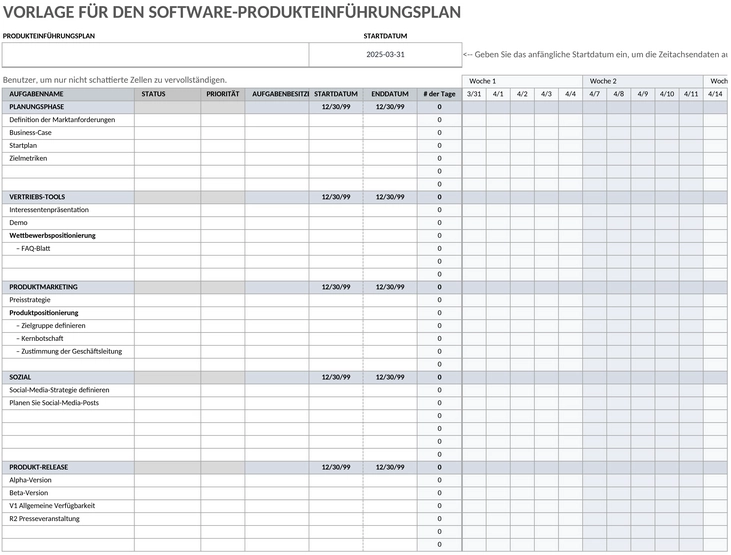Select the Produktpositionierung task cell

(x=69, y=313)
